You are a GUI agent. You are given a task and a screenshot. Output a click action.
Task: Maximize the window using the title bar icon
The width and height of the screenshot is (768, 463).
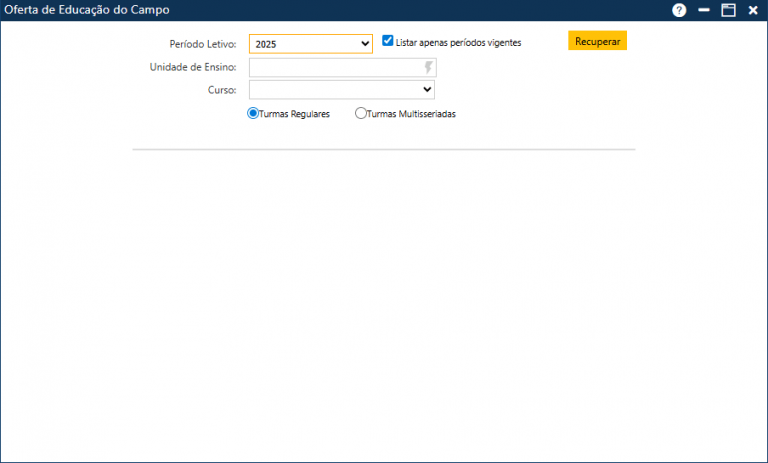728,10
